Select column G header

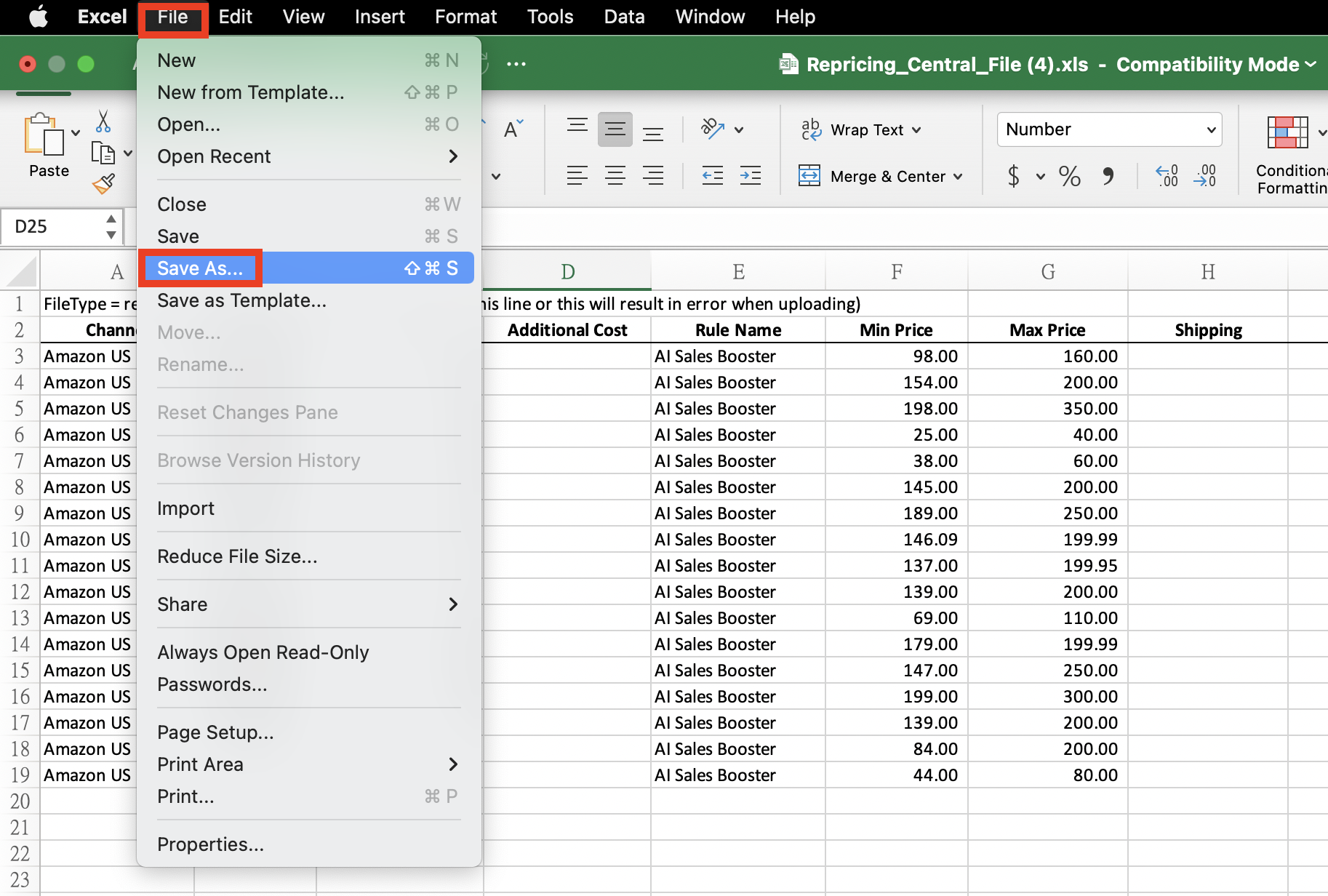1047,271
